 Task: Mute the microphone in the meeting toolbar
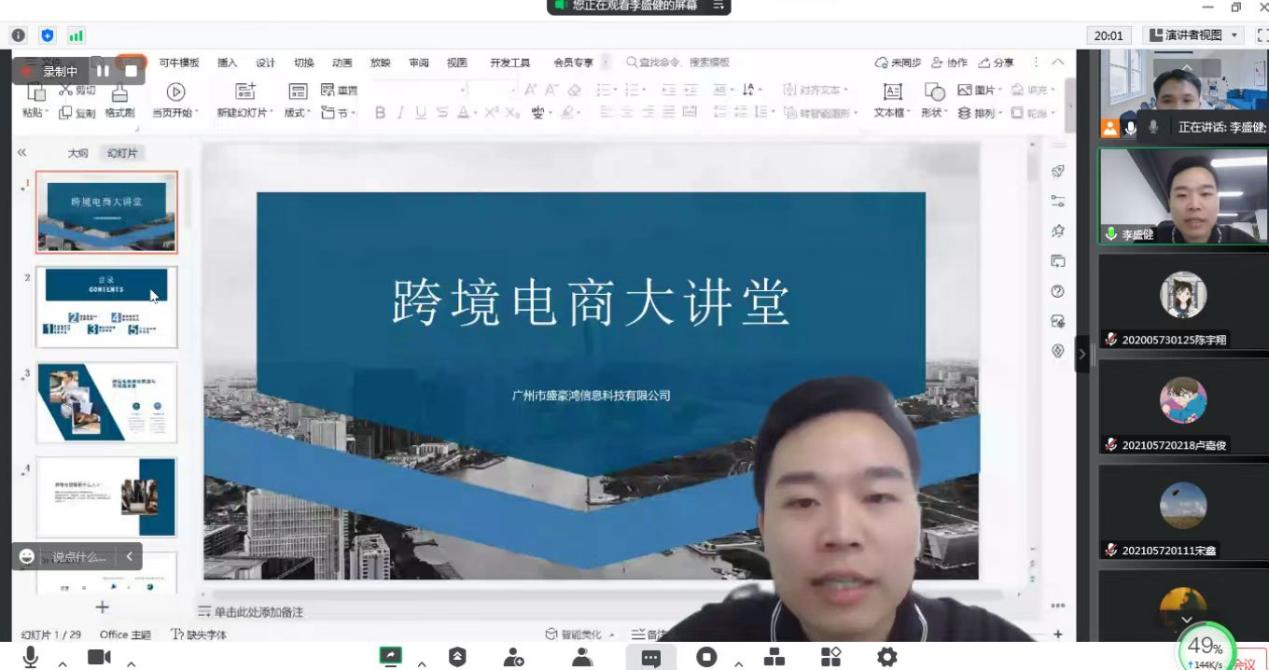(x=30, y=656)
